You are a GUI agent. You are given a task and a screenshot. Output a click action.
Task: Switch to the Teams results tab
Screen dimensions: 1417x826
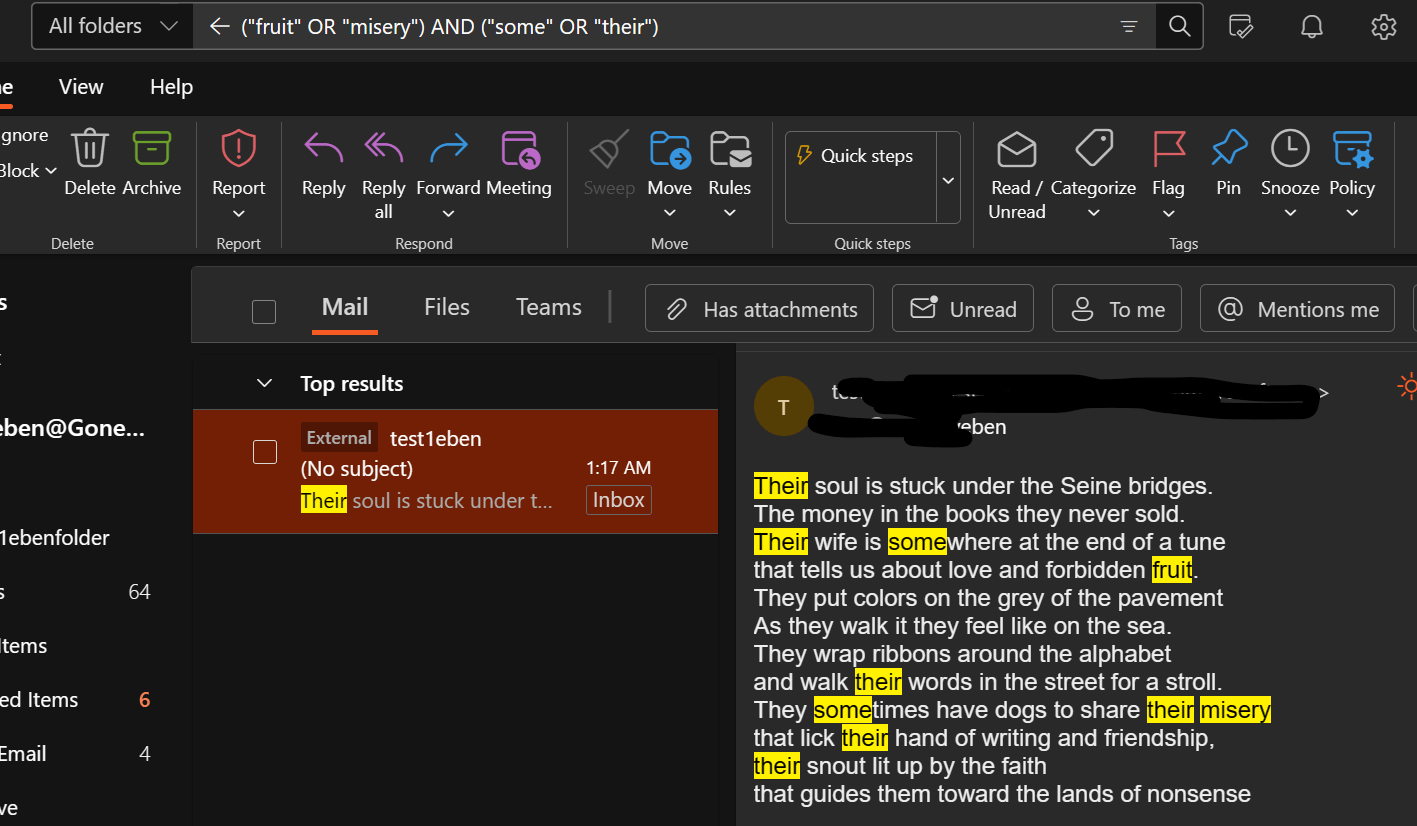[x=549, y=307]
